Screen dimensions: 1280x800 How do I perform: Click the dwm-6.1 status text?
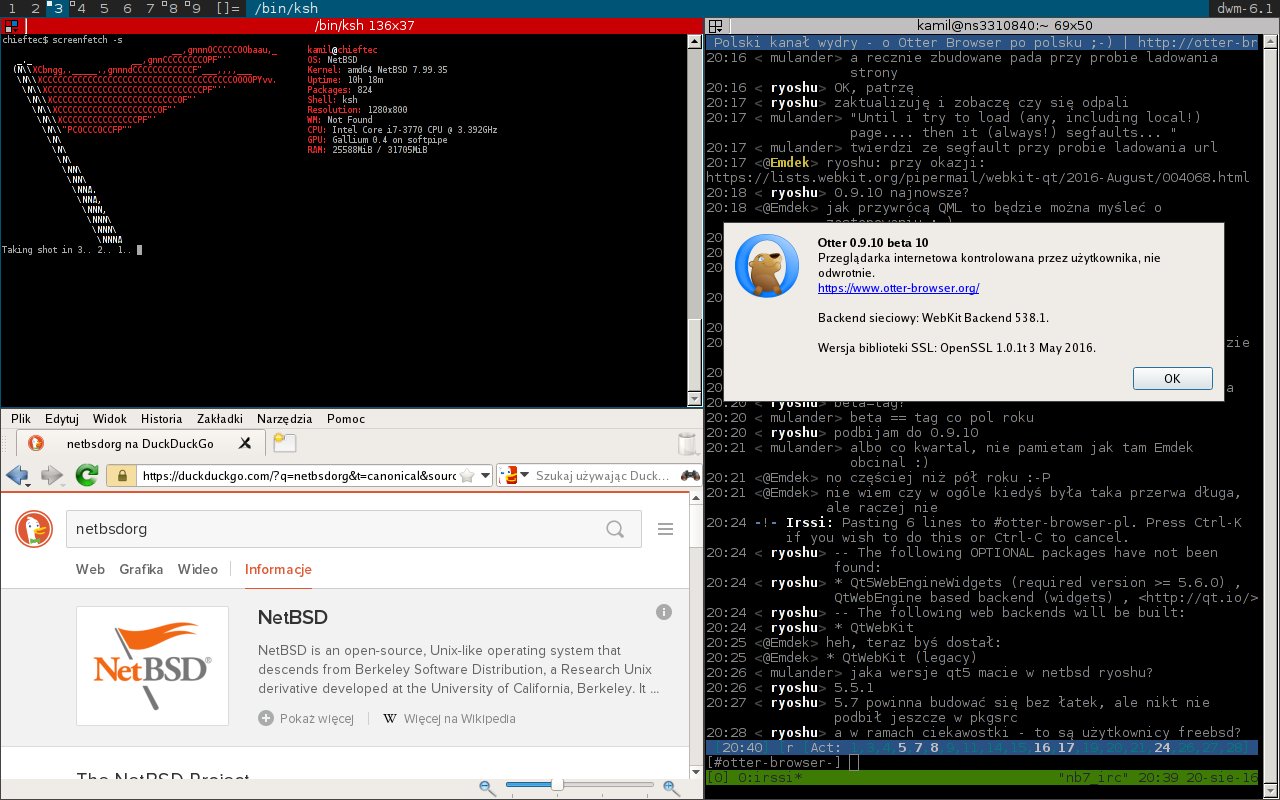(x=1244, y=8)
